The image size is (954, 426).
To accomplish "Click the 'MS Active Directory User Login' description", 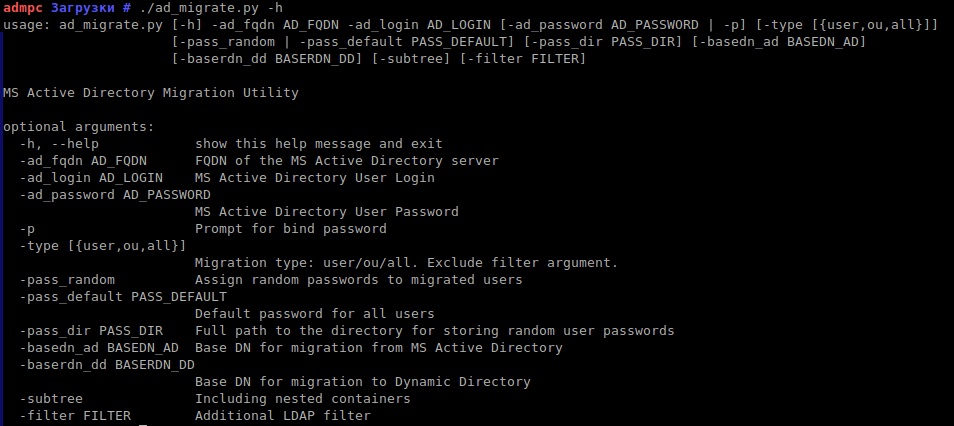I will (314, 178).
